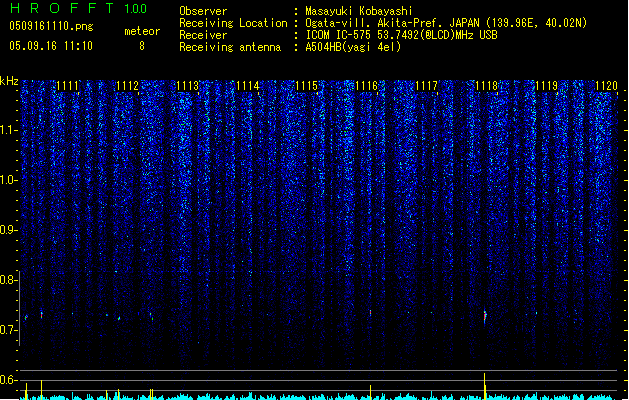This screenshot has height=400, width=629.
Task: Click the 1112 time marker
Action: tap(127, 86)
